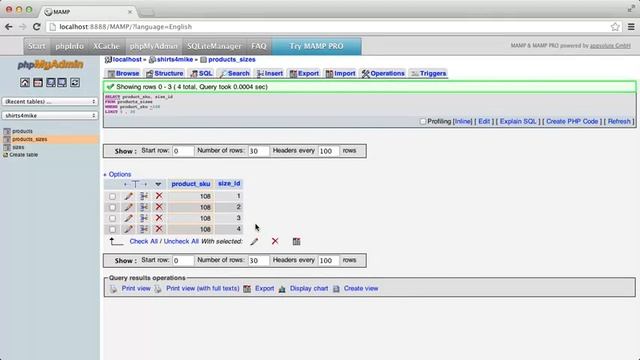This screenshot has width=640, height=360.
Task: Open the query window icon in sidebar
Action: (51, 82)
